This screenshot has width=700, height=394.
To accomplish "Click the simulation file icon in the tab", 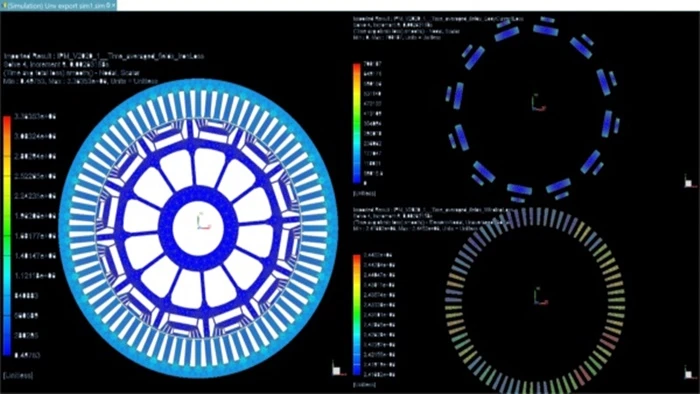I will point(3,5).
